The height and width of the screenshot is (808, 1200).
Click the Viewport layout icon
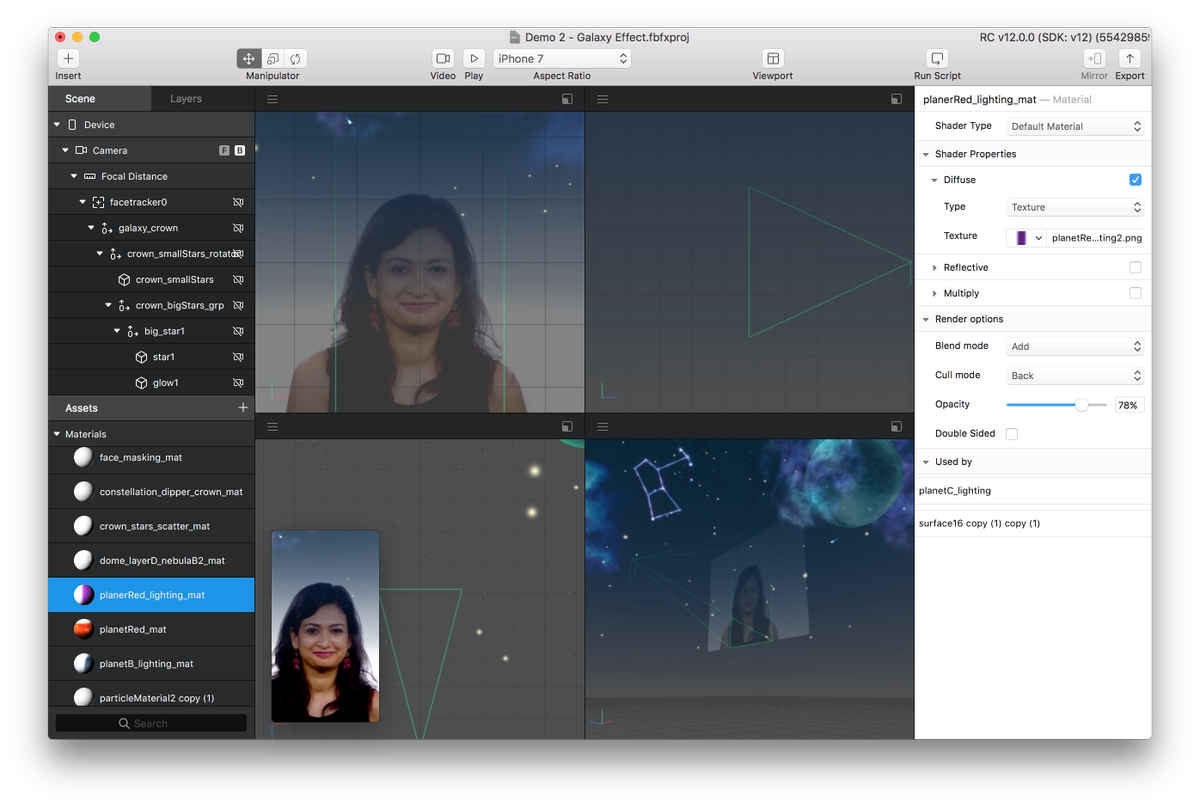tap(772, 59)
